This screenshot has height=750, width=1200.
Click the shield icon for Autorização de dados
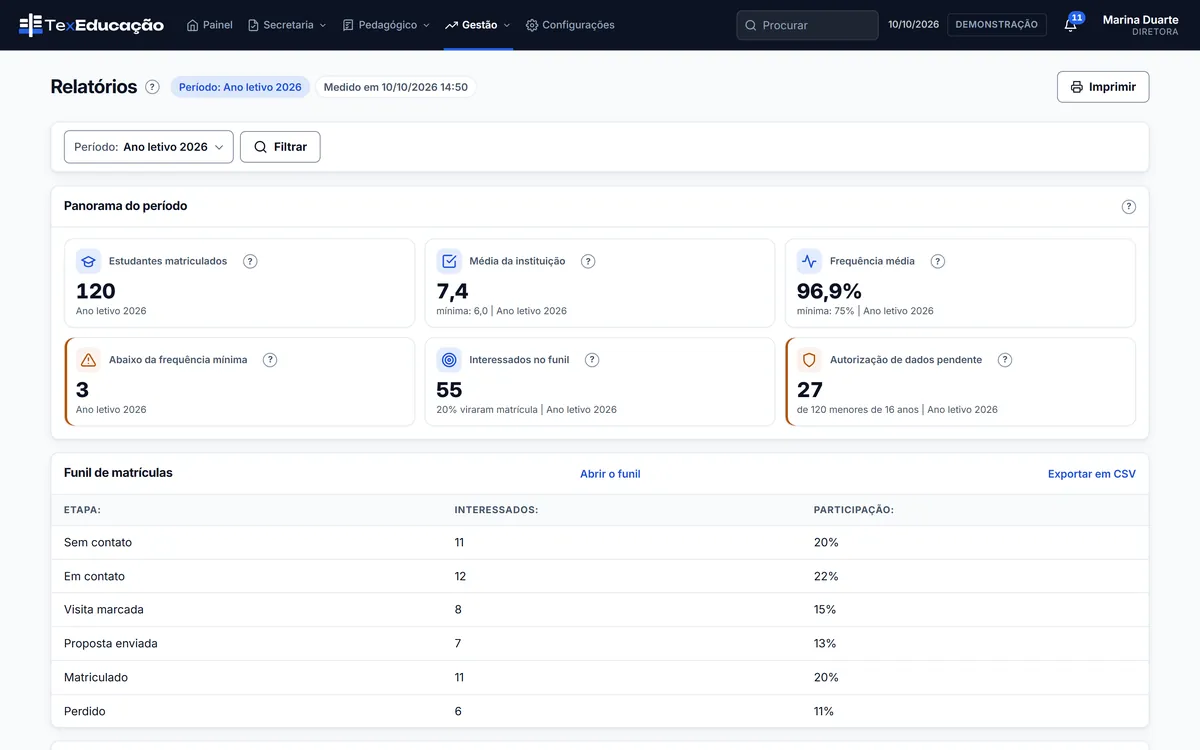[x=809, y=360]
